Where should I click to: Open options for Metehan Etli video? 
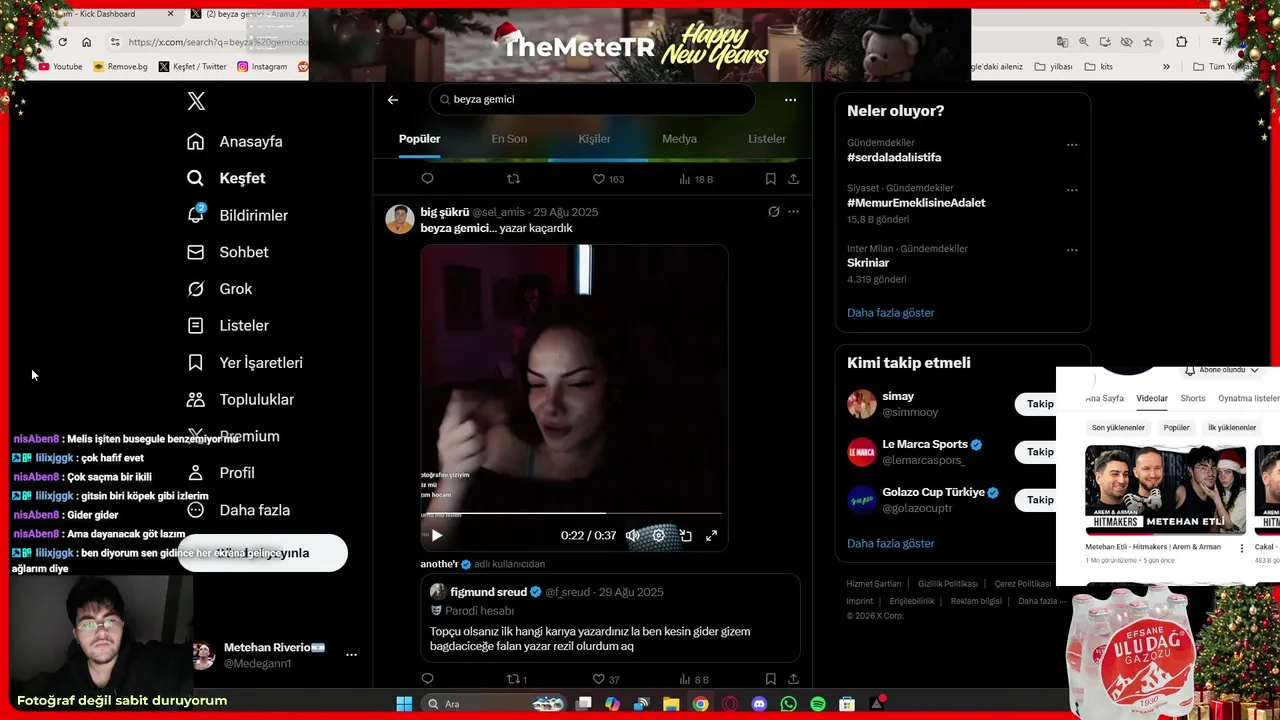point(1242,549)
